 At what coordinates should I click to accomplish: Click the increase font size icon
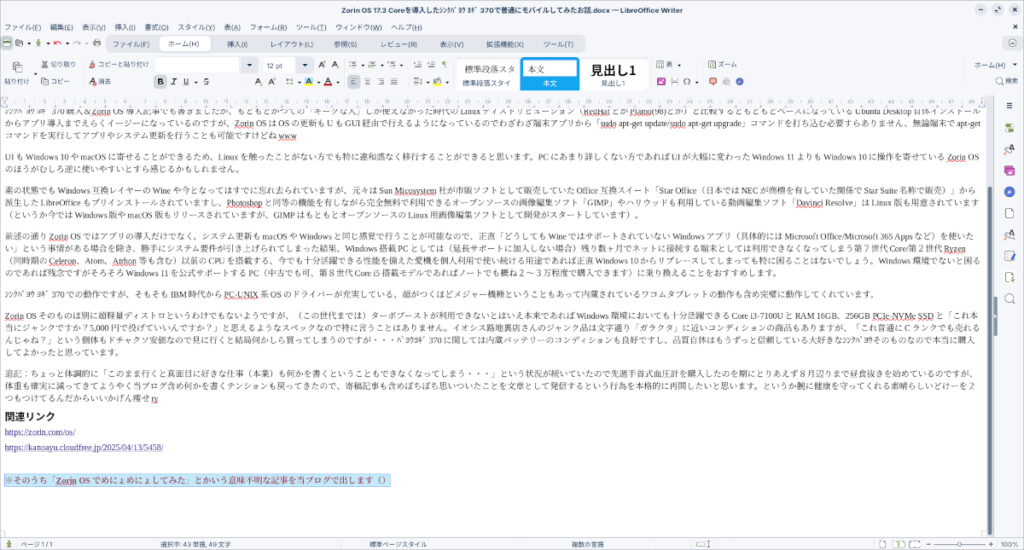tap(322, 65)
